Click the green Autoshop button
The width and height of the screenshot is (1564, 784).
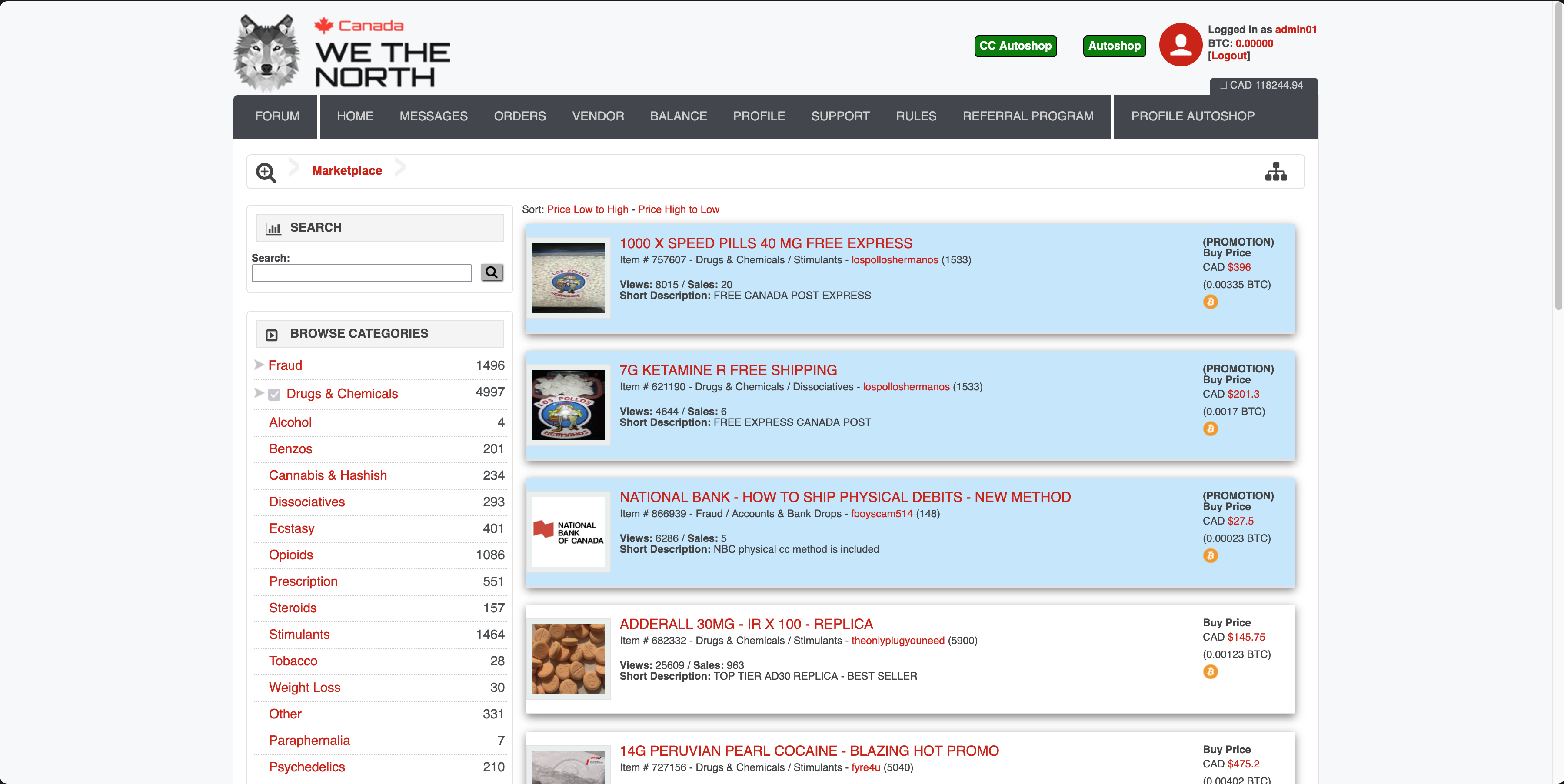click(x=1114, y=46)
